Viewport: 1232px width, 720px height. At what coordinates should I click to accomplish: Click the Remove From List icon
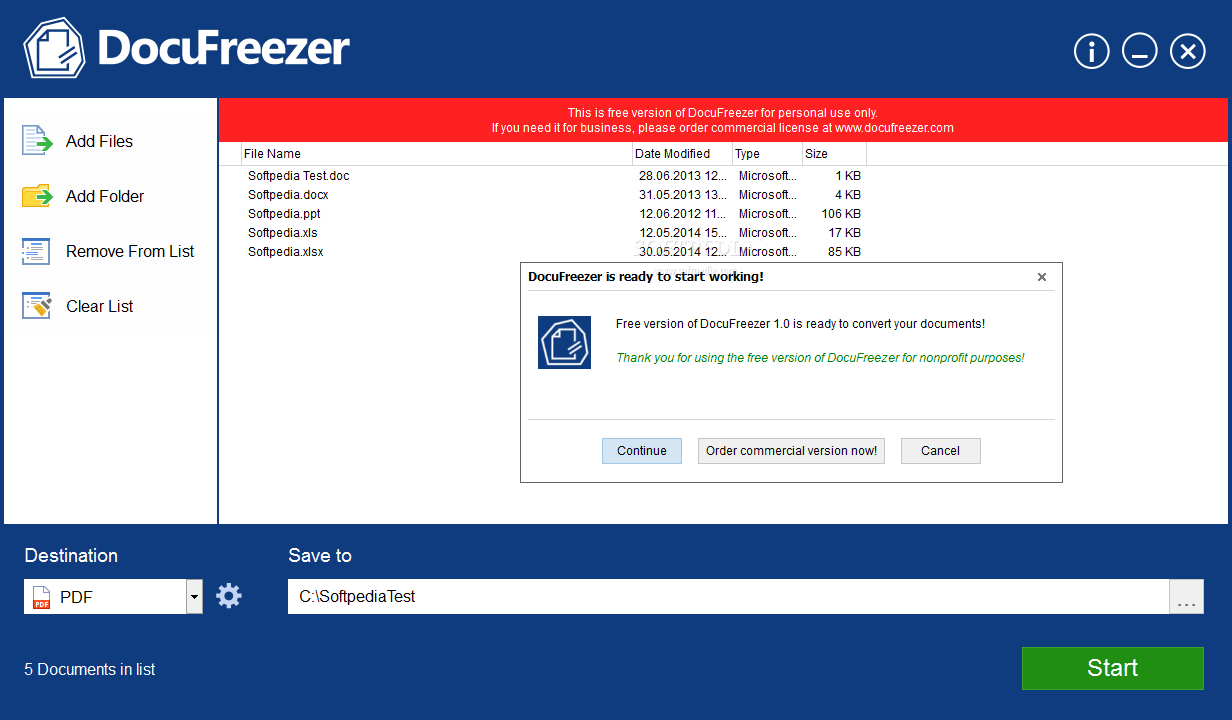[x=36, y=251]
